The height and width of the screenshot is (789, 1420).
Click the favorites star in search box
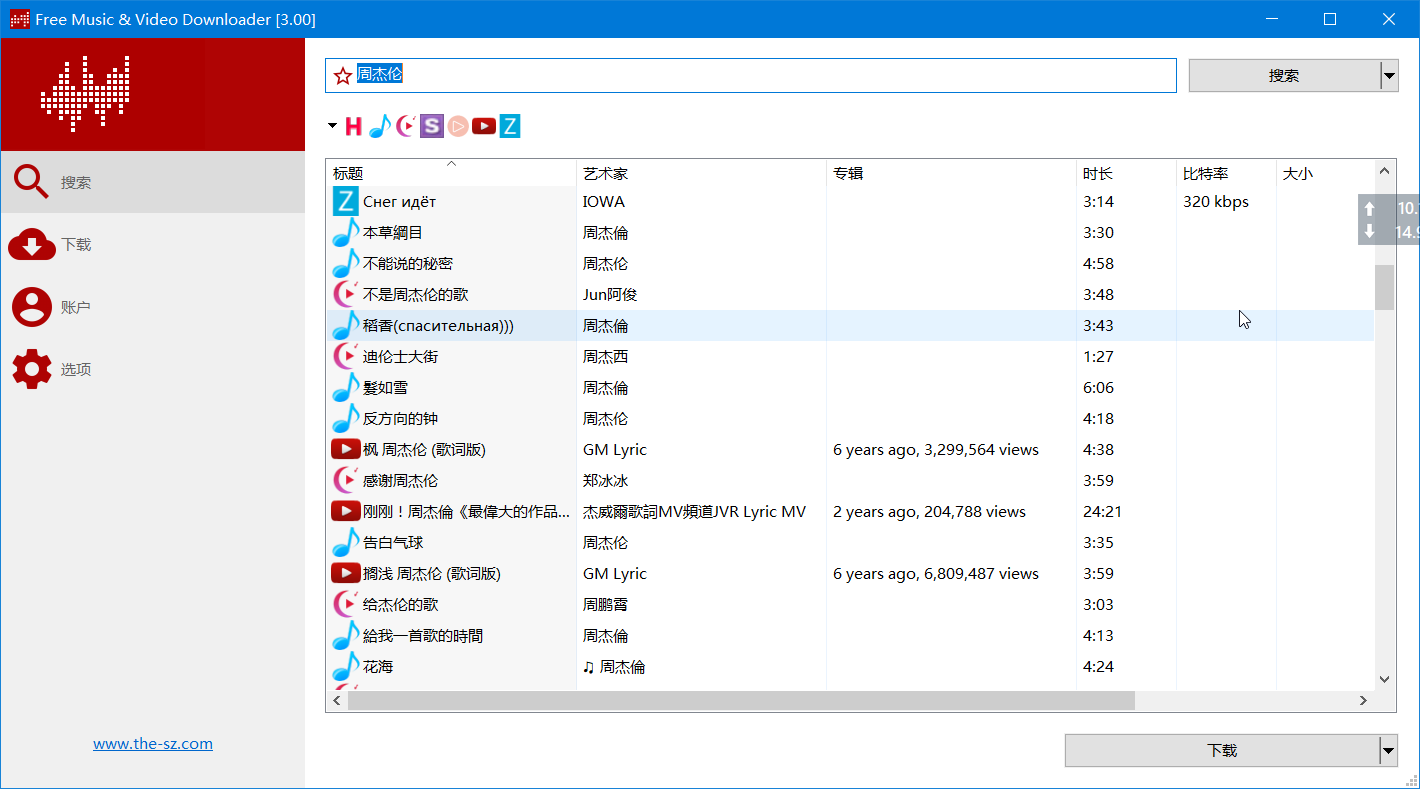pos(343,76)
